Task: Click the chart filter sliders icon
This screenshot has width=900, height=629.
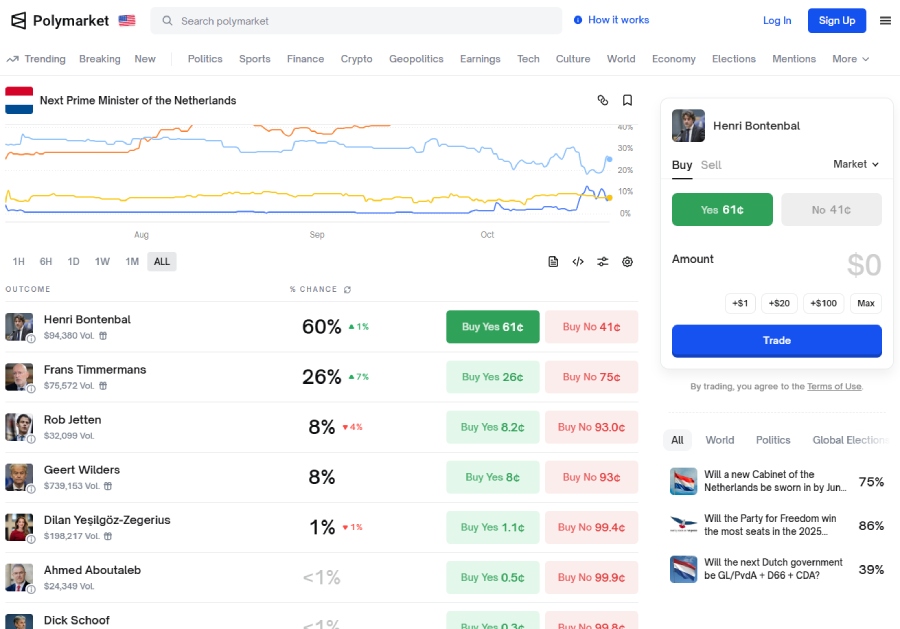Action: click(x=603, y=262)
